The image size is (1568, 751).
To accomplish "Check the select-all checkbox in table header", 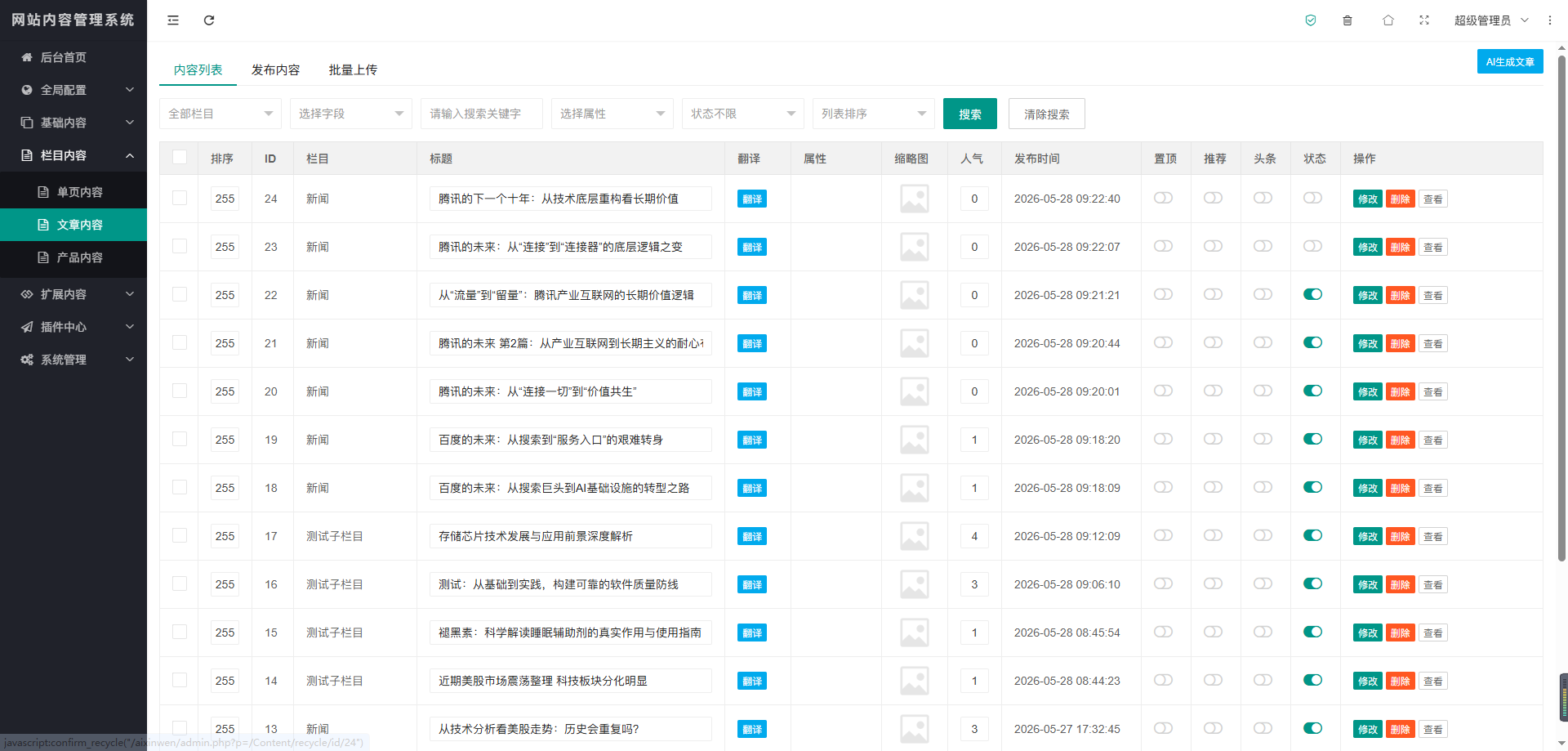I will point(180,158).
